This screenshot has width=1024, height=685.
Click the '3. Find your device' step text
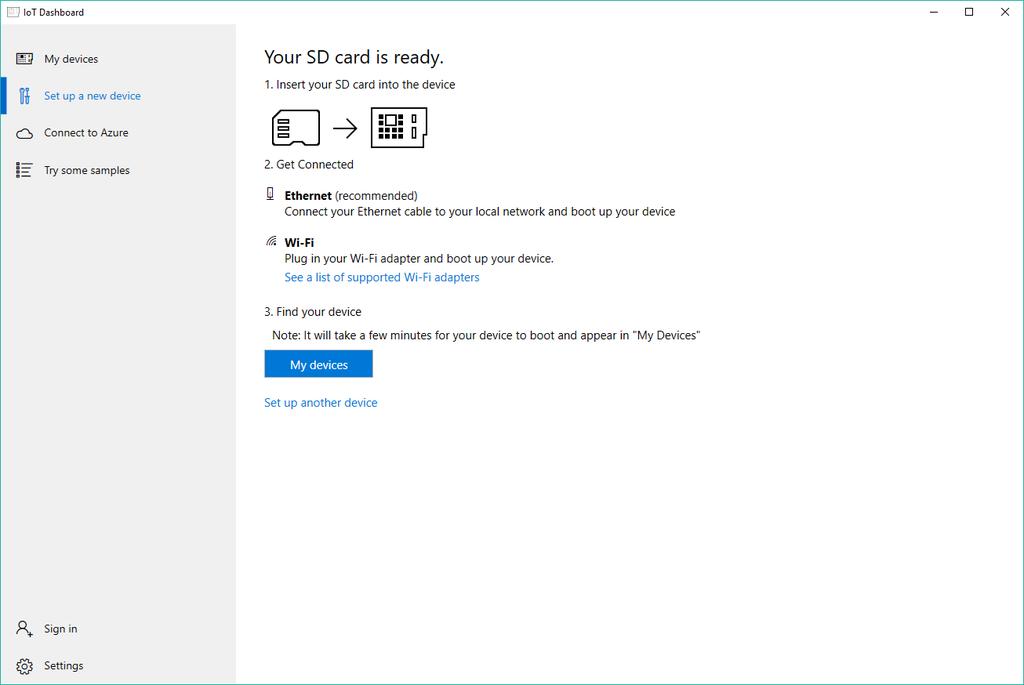pos(313,312)
